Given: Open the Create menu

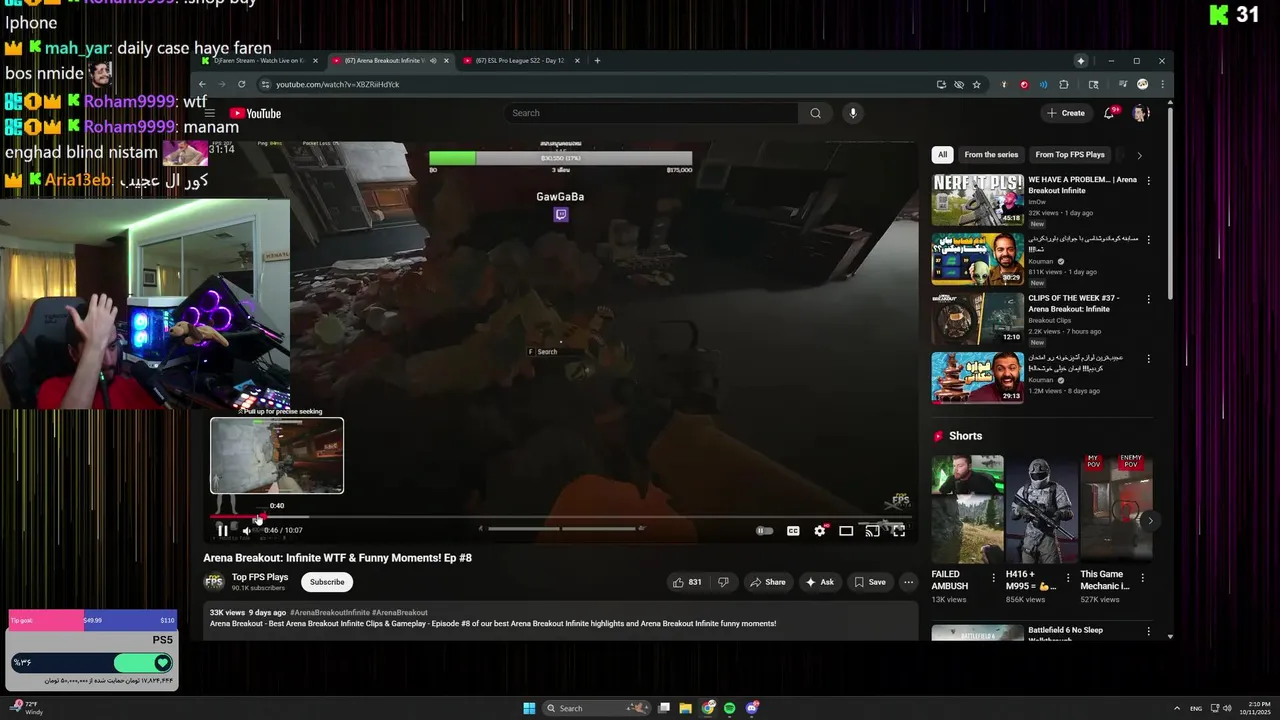Looking at the screenshot, I should (1066, 113).
